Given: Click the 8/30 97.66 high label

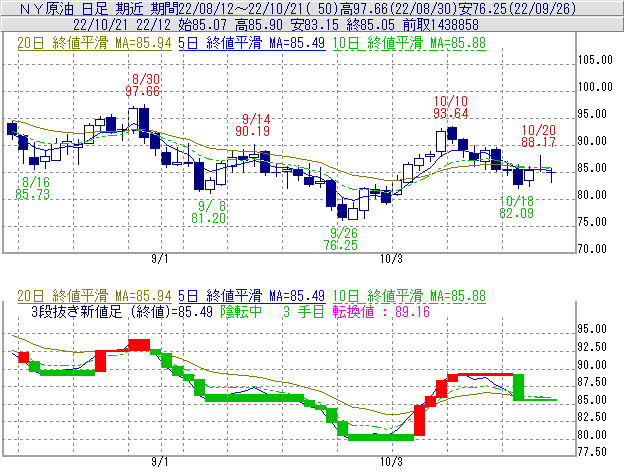Looking at the screenshot, I should click(x=143, y=85).
